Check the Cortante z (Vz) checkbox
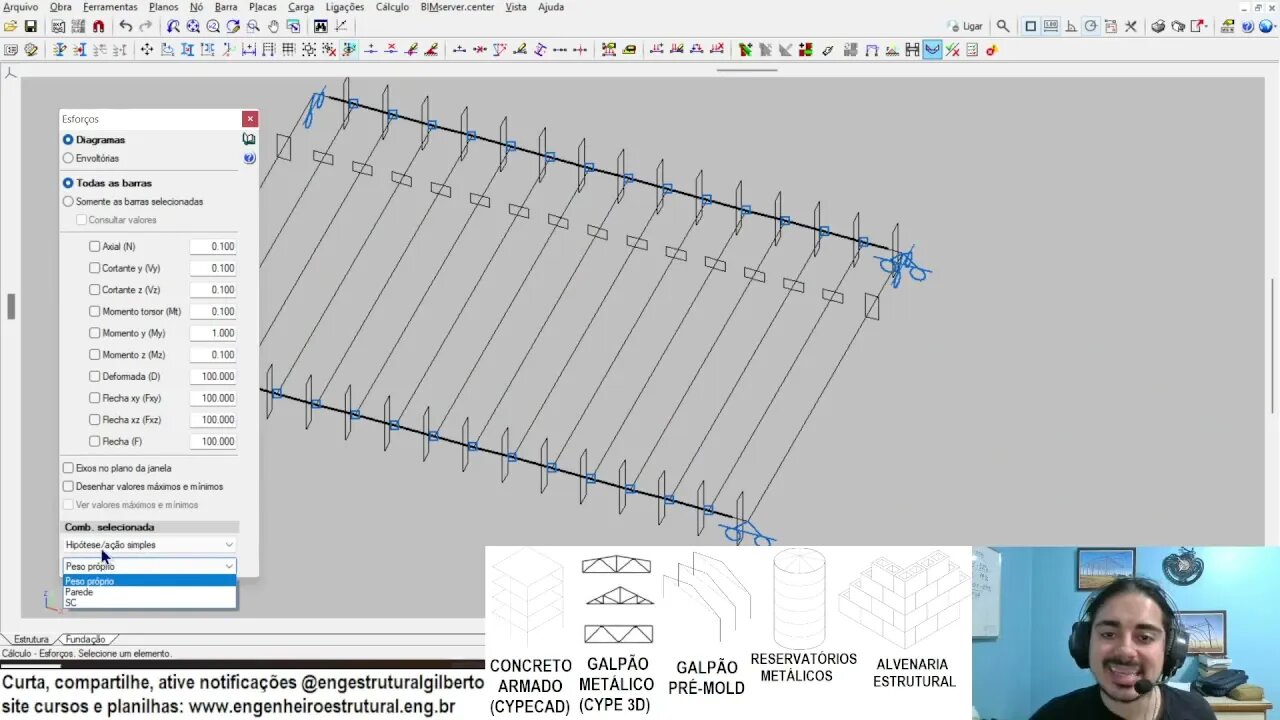The width and height of the screenshot is (1280, 720). tap(94, 290)
